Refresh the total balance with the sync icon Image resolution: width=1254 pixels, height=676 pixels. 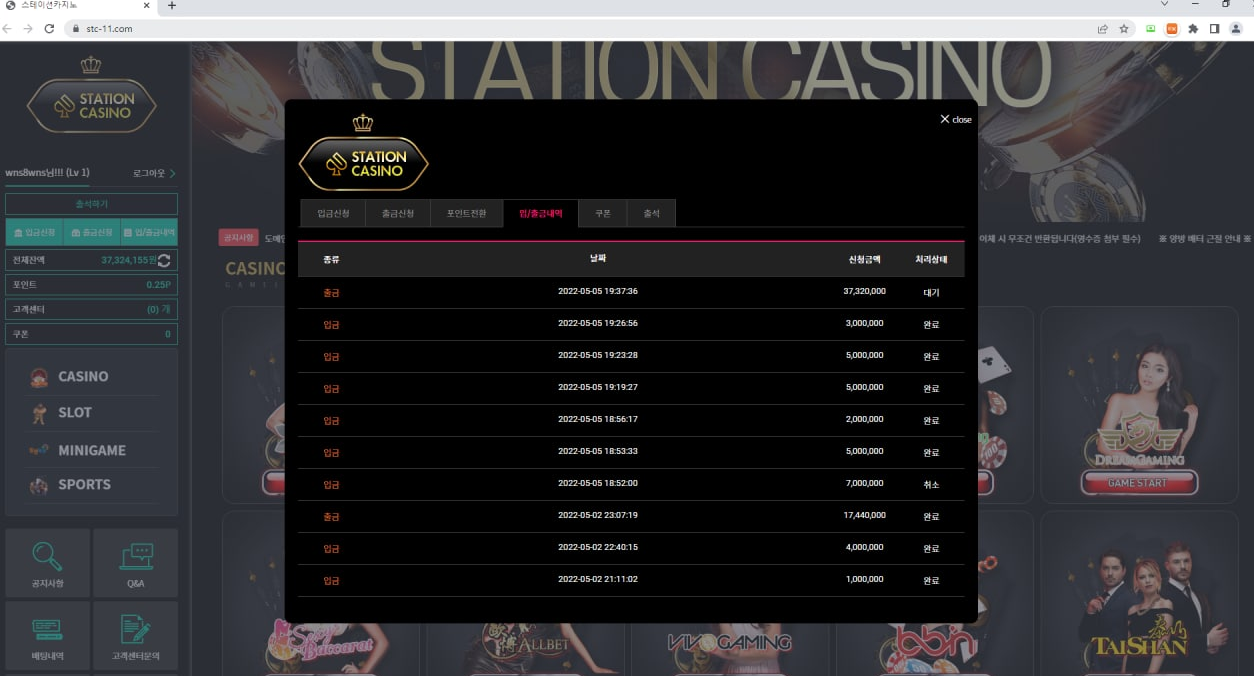[x=164, y=260]
